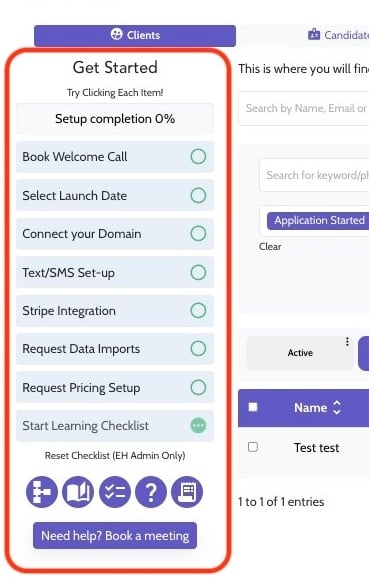Screen dimensions: 369x584
Task: Switch to the Candidates tab
Action: coord(338,35)
